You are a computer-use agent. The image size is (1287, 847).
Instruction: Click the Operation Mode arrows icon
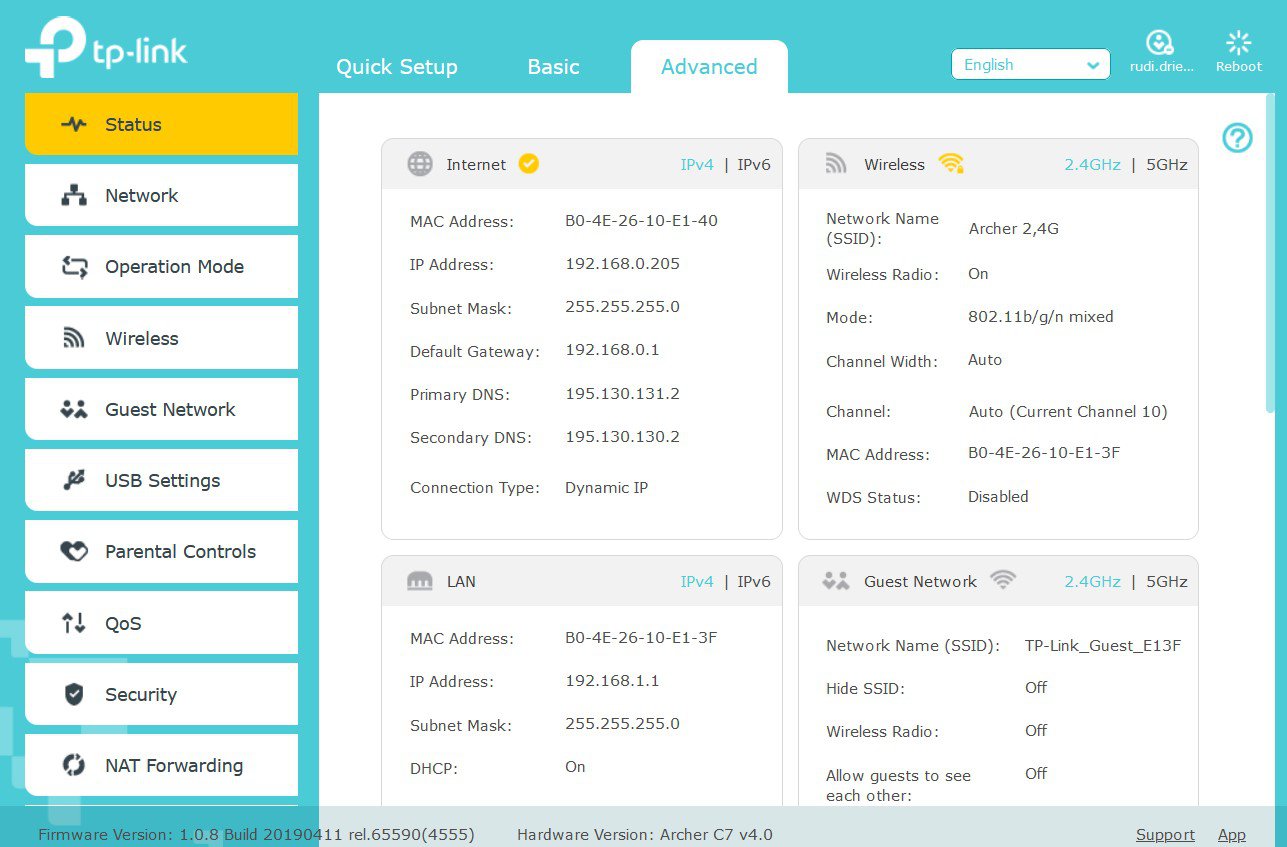click(x=74, y=267)
